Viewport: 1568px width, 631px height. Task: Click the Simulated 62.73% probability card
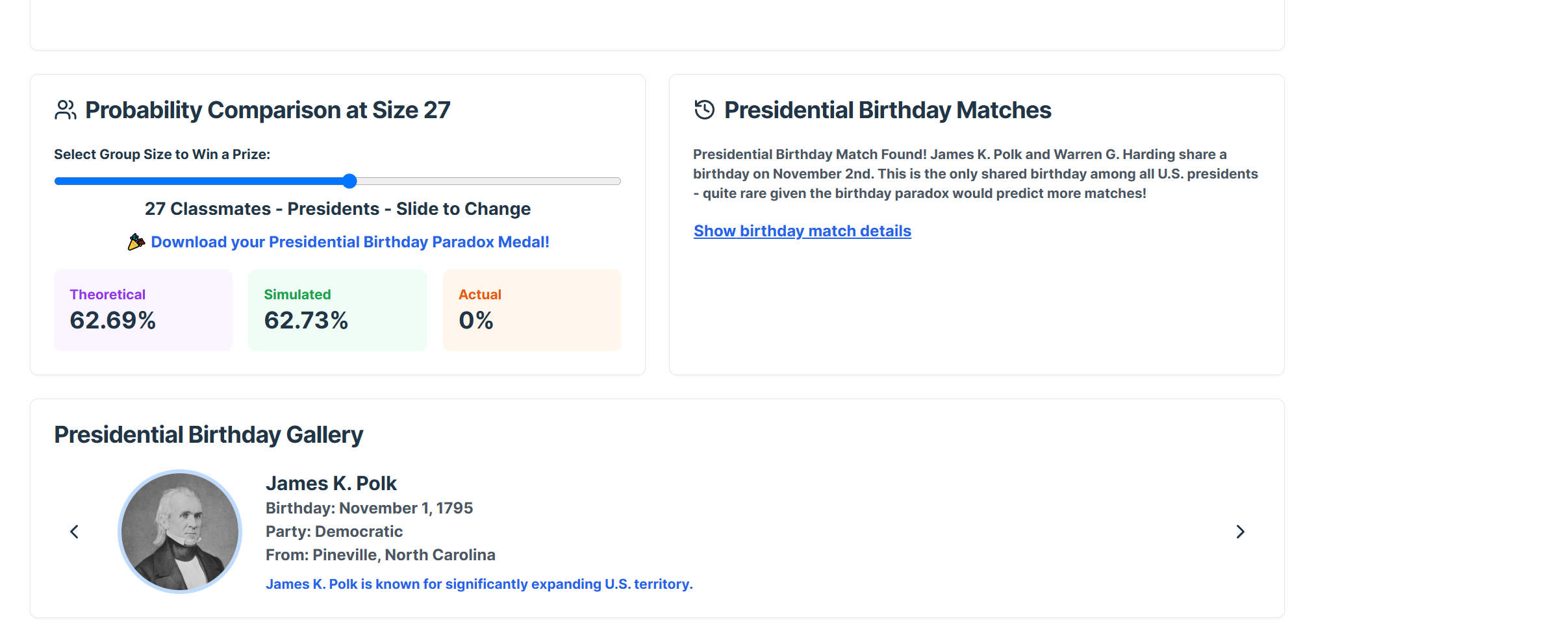[x=337, y=310]
